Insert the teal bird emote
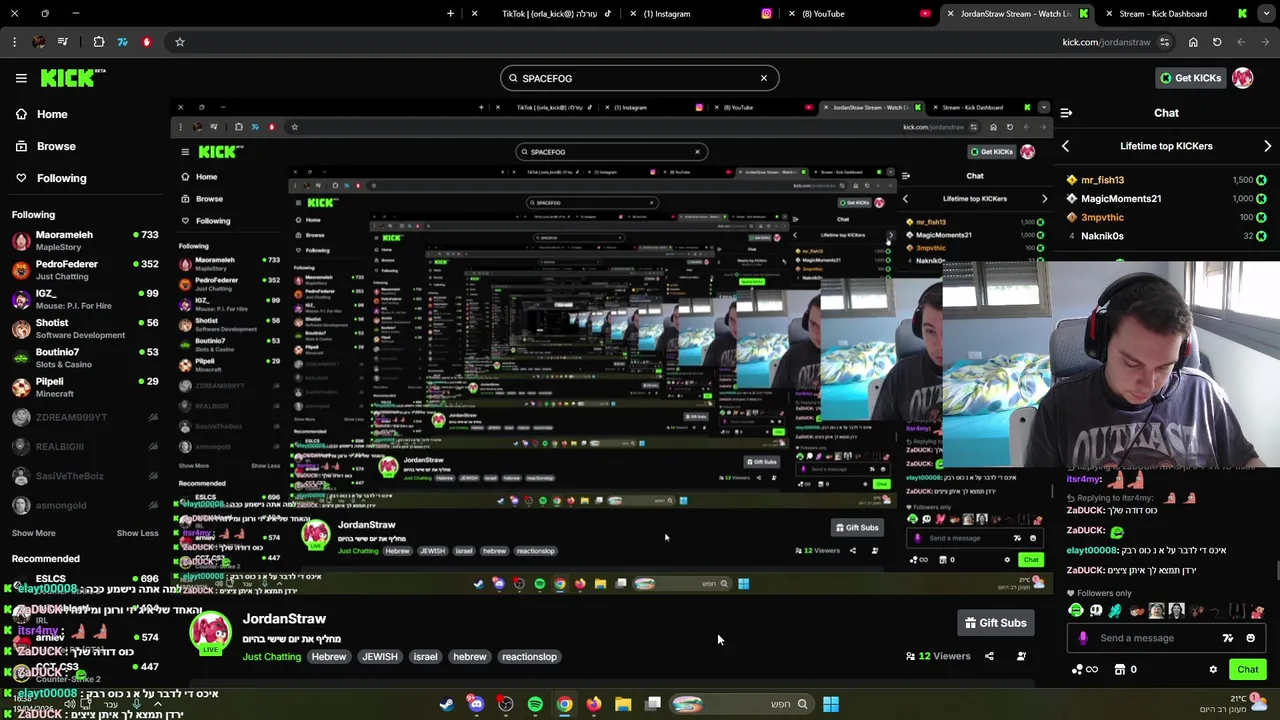This screenshot has width=1280, height=720. [1115, 611]
